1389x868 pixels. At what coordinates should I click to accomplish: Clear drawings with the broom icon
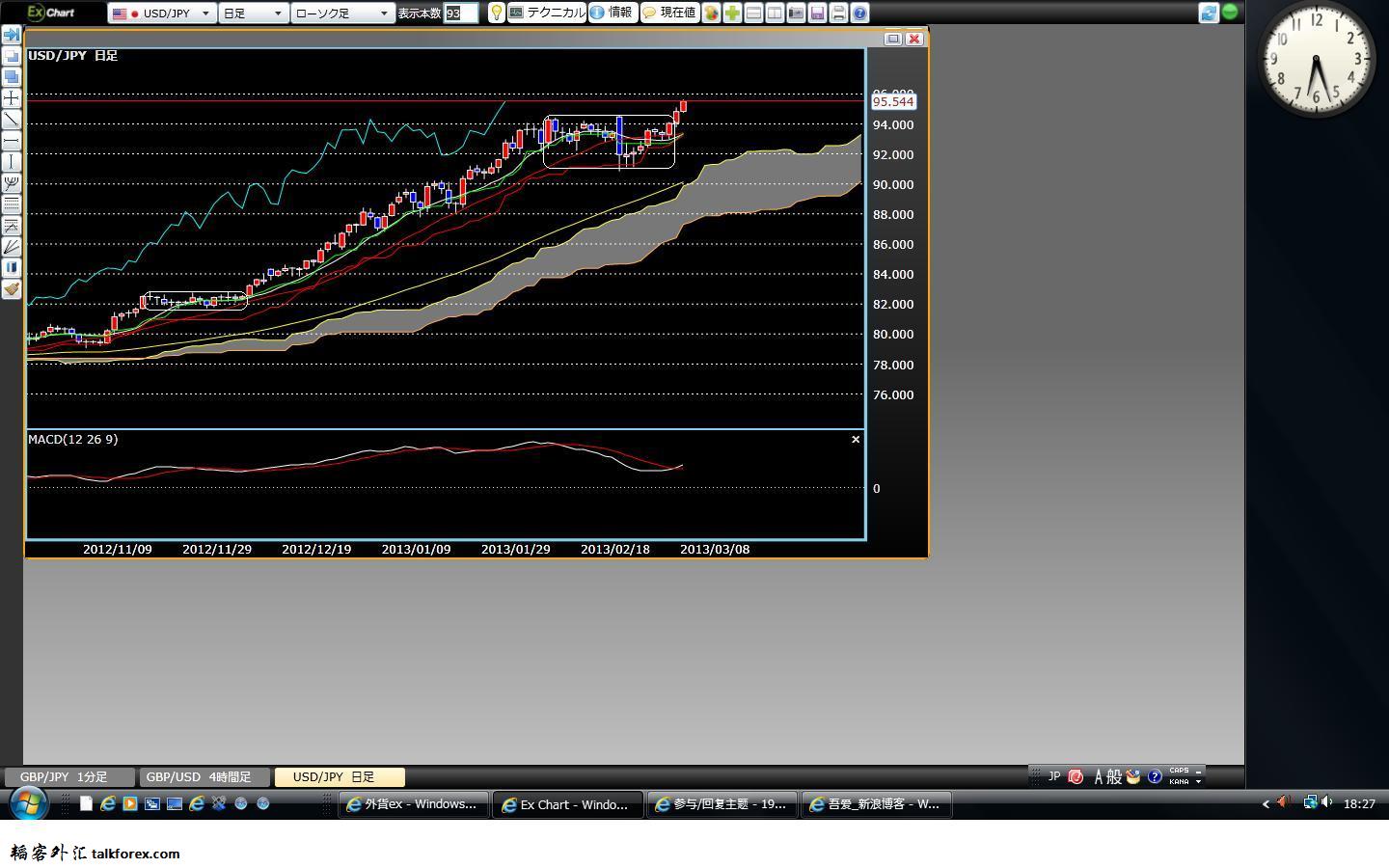click(x=12, y=289)
